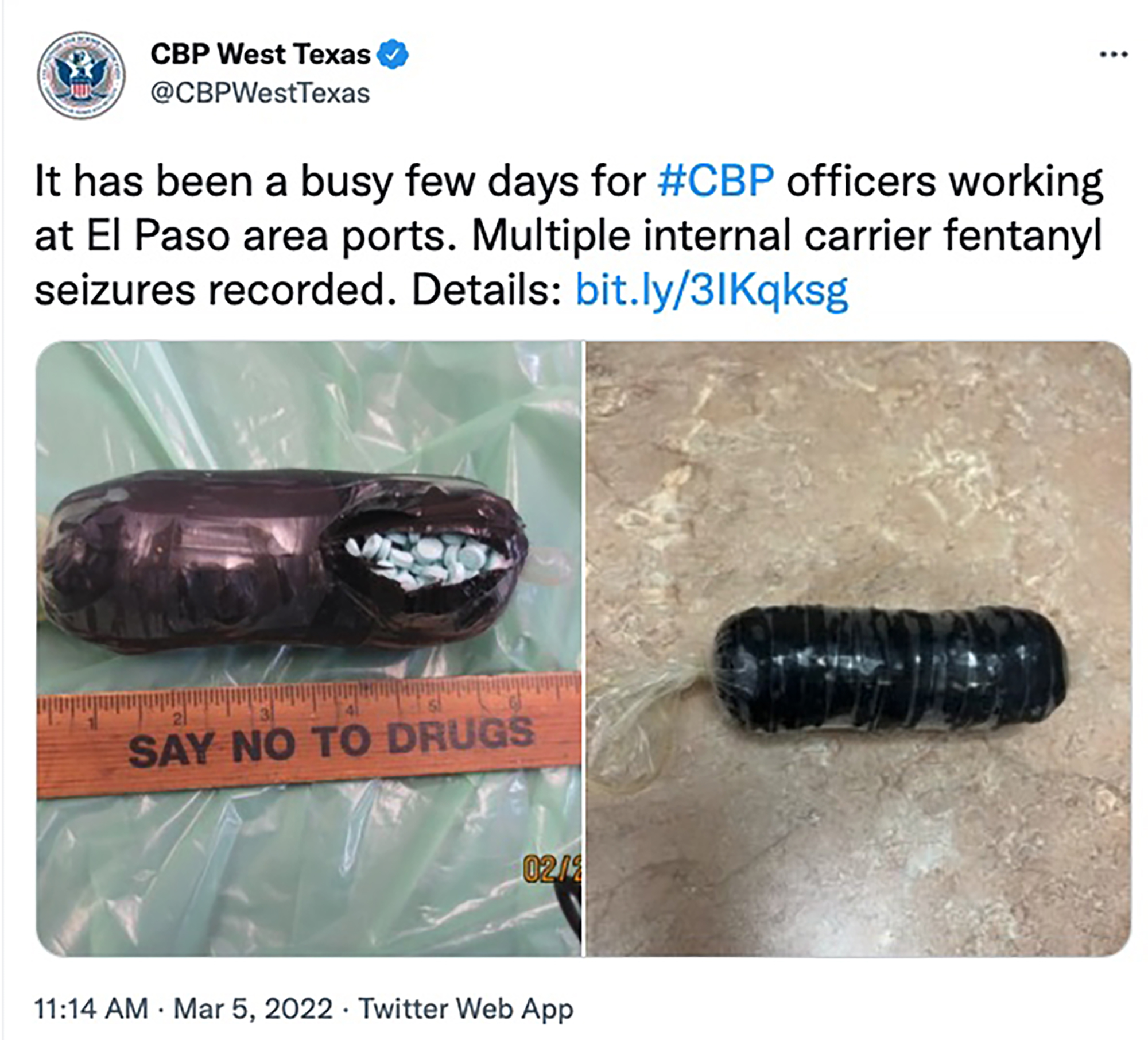Click the eagle seal in profile picture

click(x=81, y=75)
